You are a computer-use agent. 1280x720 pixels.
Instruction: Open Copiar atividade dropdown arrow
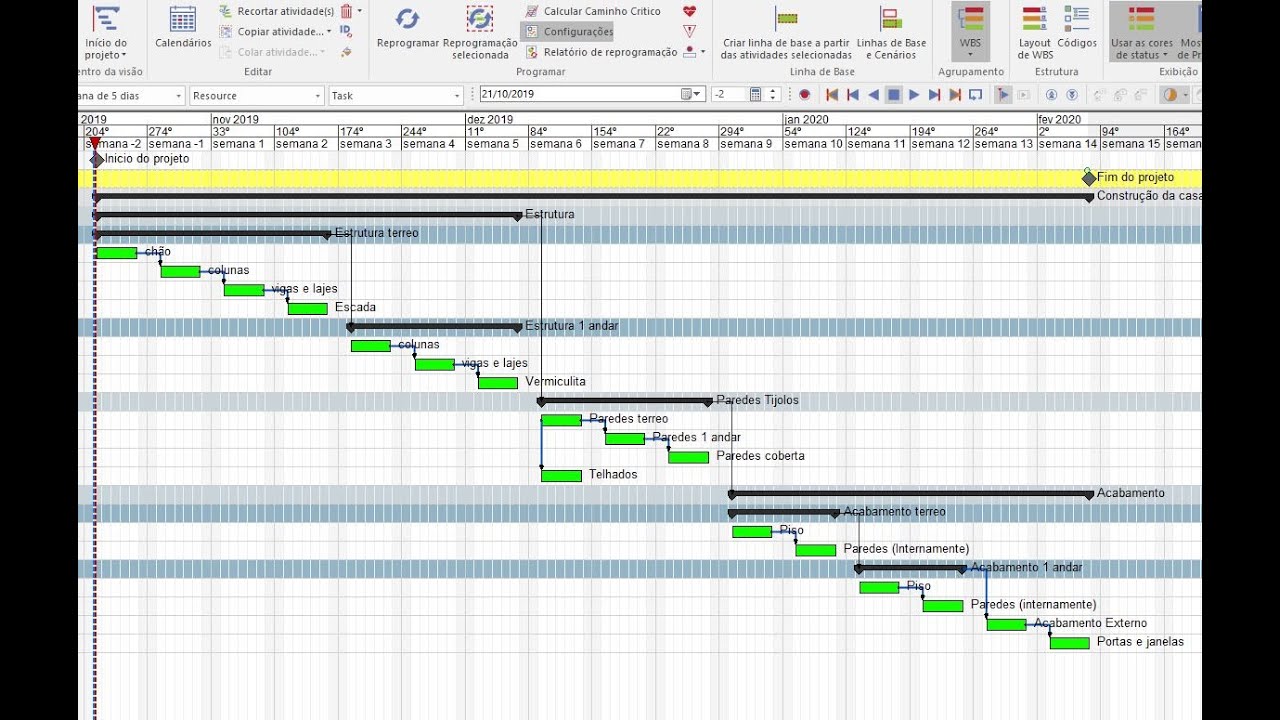329,32
